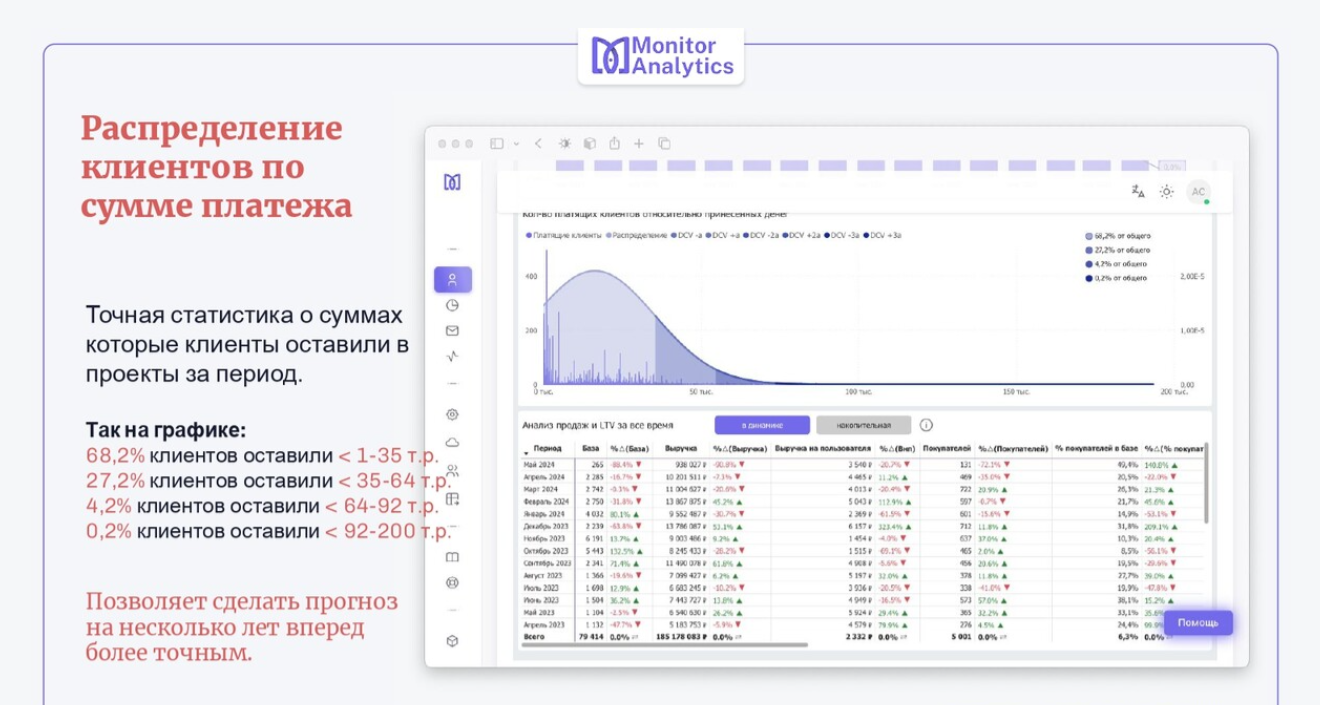
Task: Click the theme brightness icon near the avatar
Action: (x=1166, y=192)
